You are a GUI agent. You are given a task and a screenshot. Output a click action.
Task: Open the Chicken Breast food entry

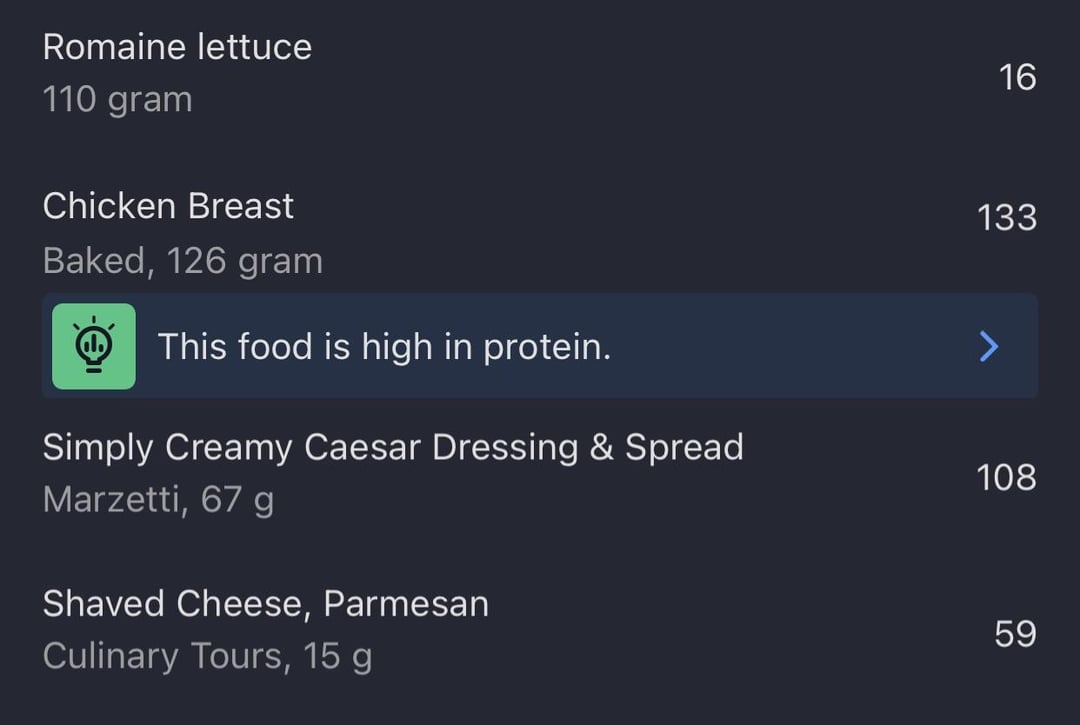pyautogui.click(x=168, y=206)
